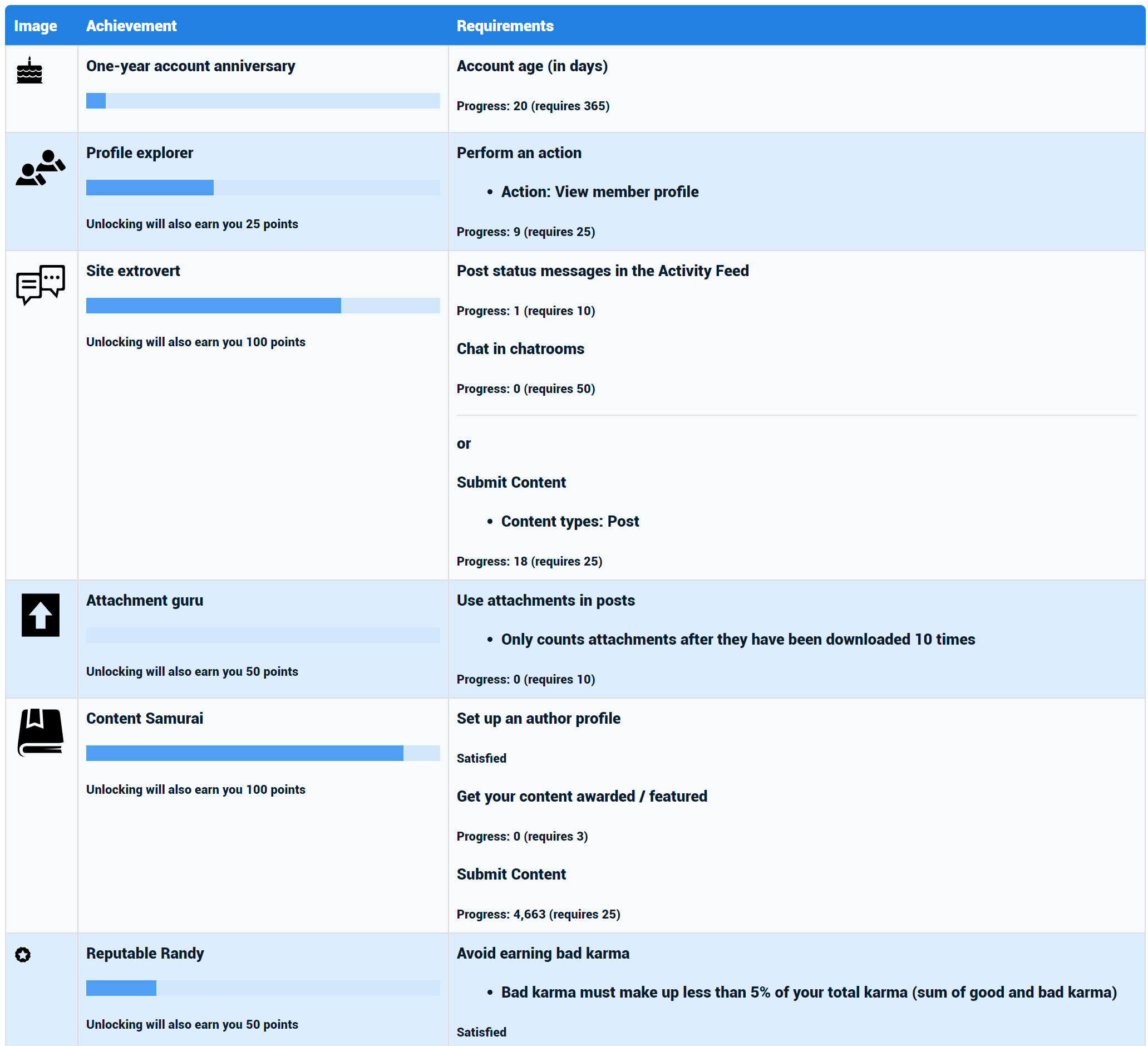Click the Profile explorer people icon
1148x1046 pixels.
pos(40,168)
